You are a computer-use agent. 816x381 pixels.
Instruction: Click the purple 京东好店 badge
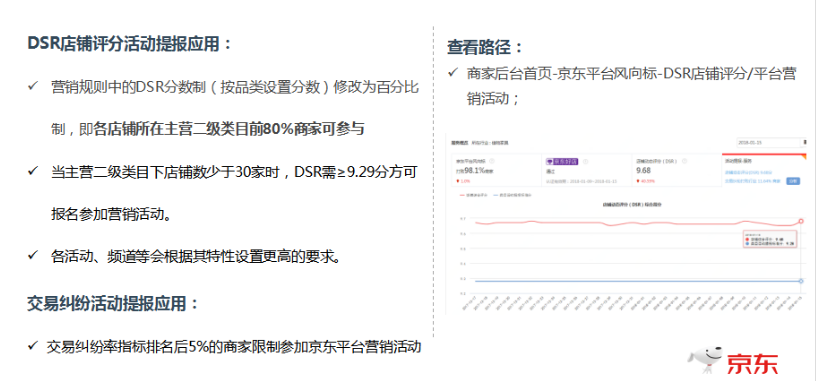coord(562,161)
